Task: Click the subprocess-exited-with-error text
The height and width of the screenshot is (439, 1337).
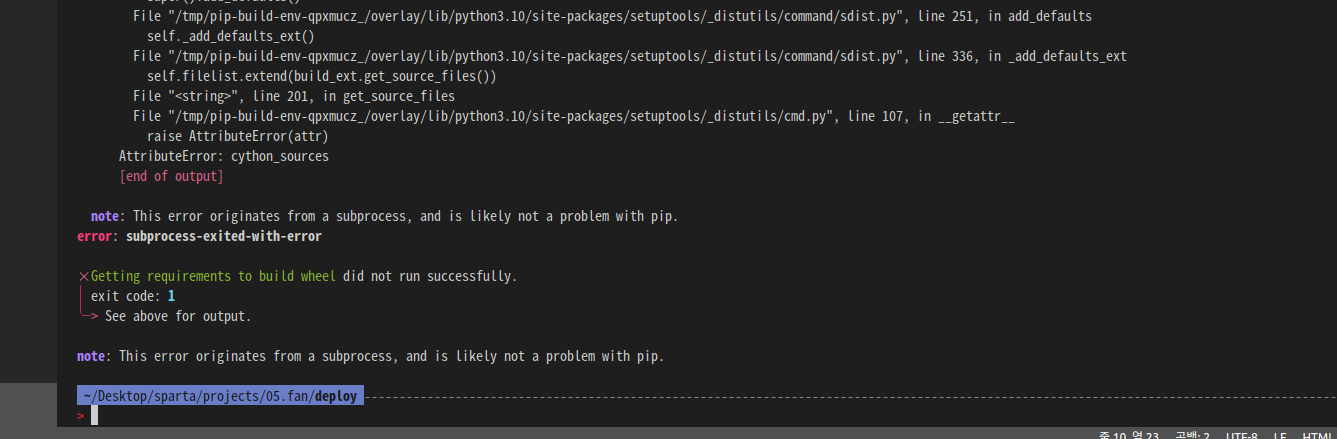Action: point(224,236)
